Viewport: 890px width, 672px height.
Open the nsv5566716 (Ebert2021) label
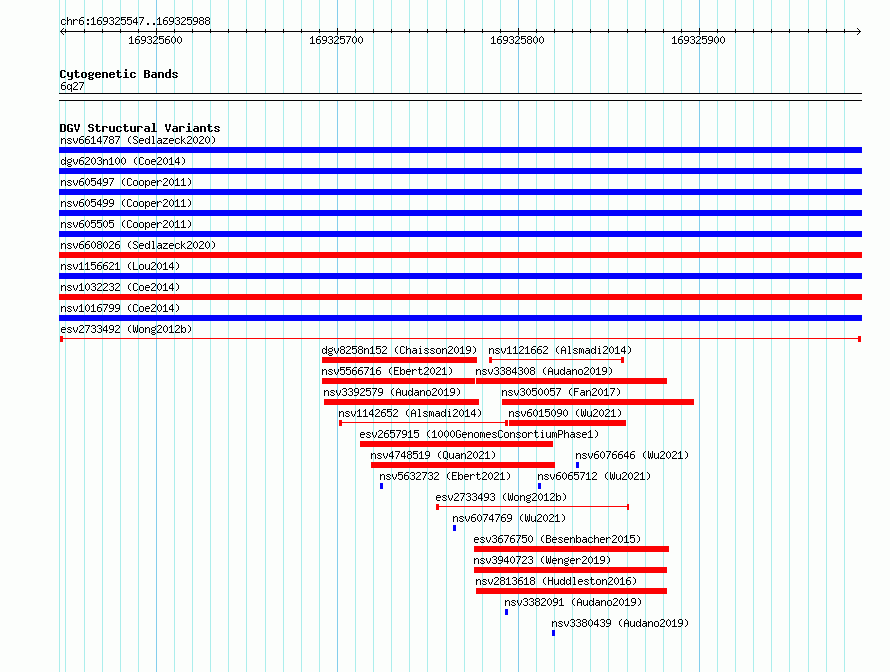point(387,371)
